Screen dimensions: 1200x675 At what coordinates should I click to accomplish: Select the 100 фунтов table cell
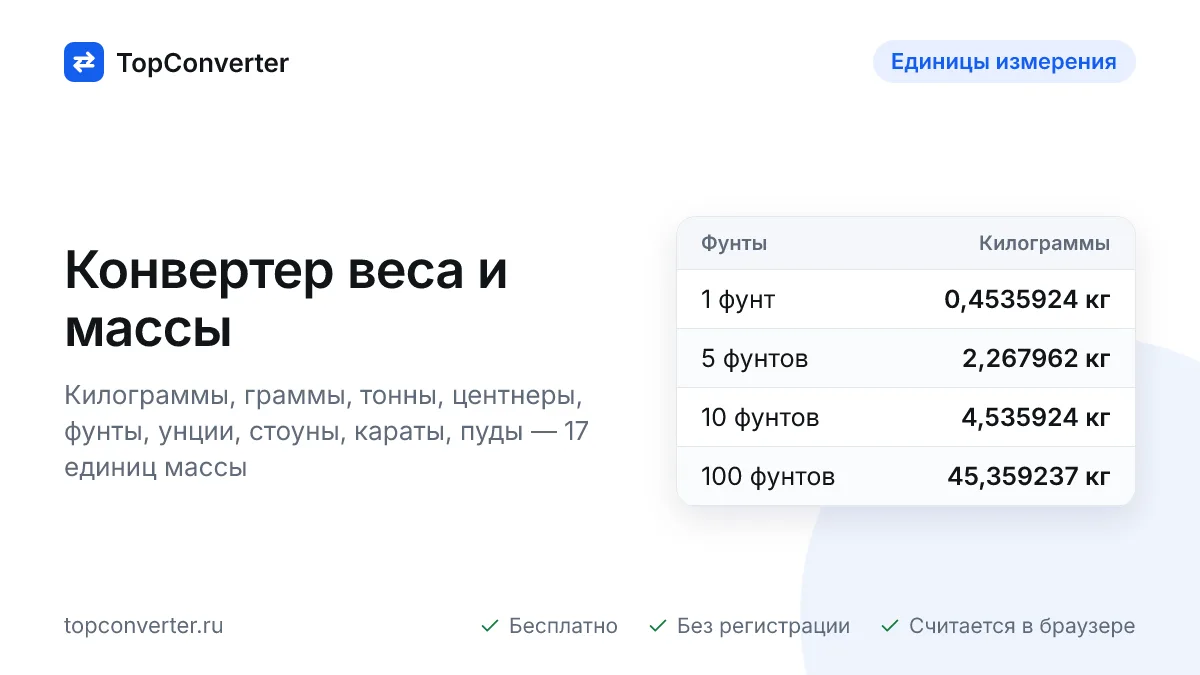pyautogui.click(x=768, y=476)
